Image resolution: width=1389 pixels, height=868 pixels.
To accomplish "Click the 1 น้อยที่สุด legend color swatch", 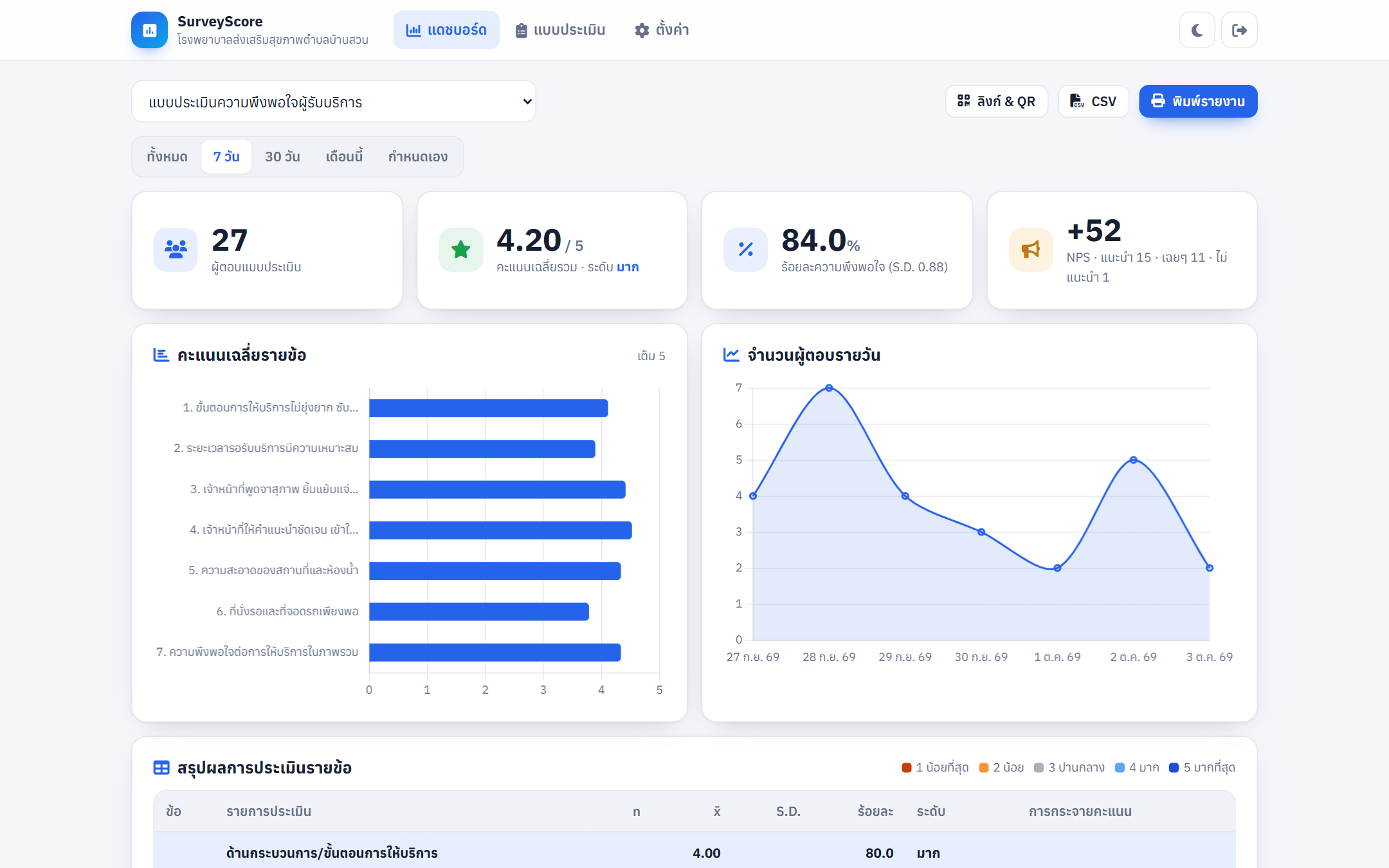I will [907, 768].
